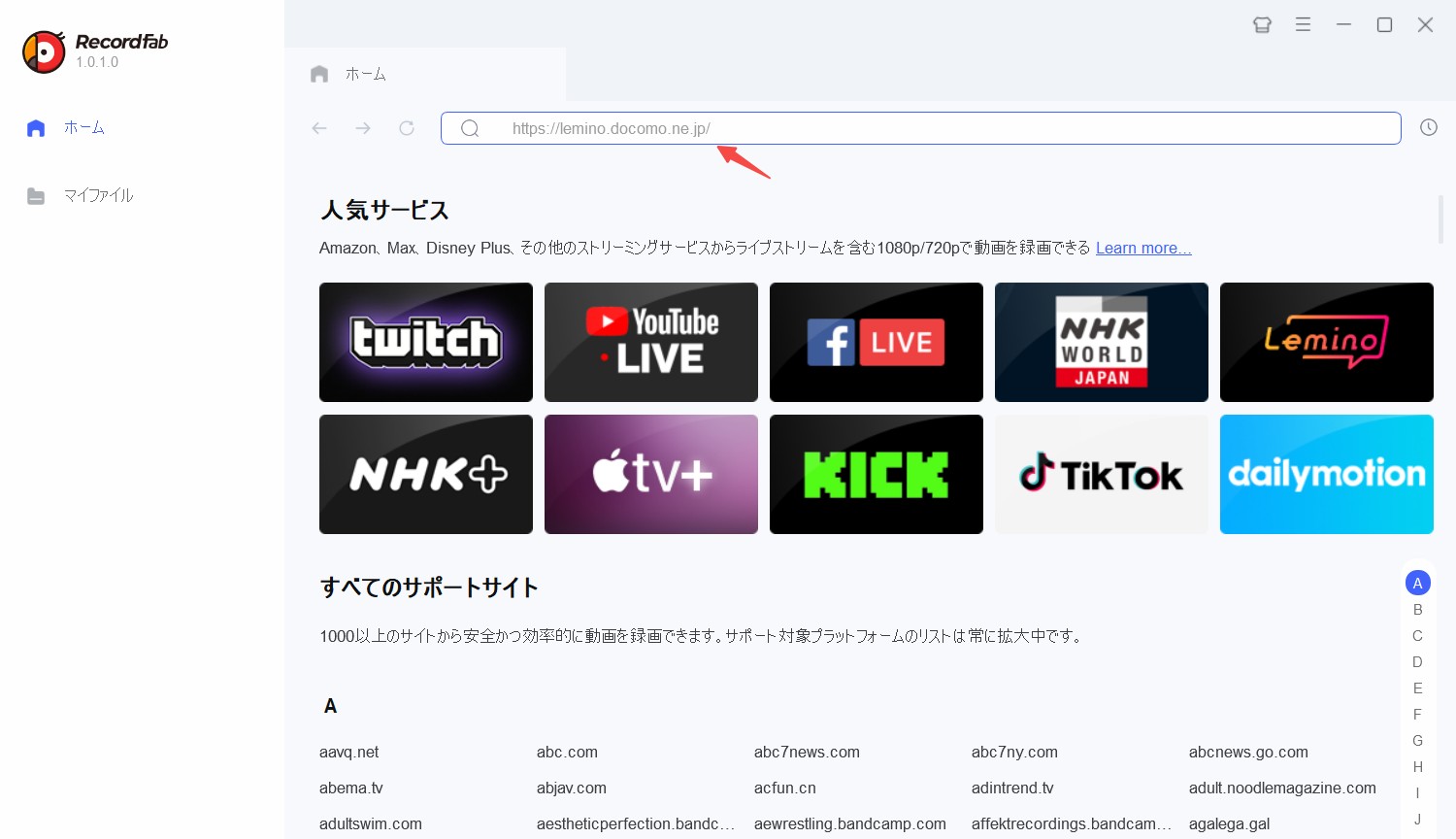
Task: Click the vertical scrollbar thumb
Action: [x=1440, y=219]
